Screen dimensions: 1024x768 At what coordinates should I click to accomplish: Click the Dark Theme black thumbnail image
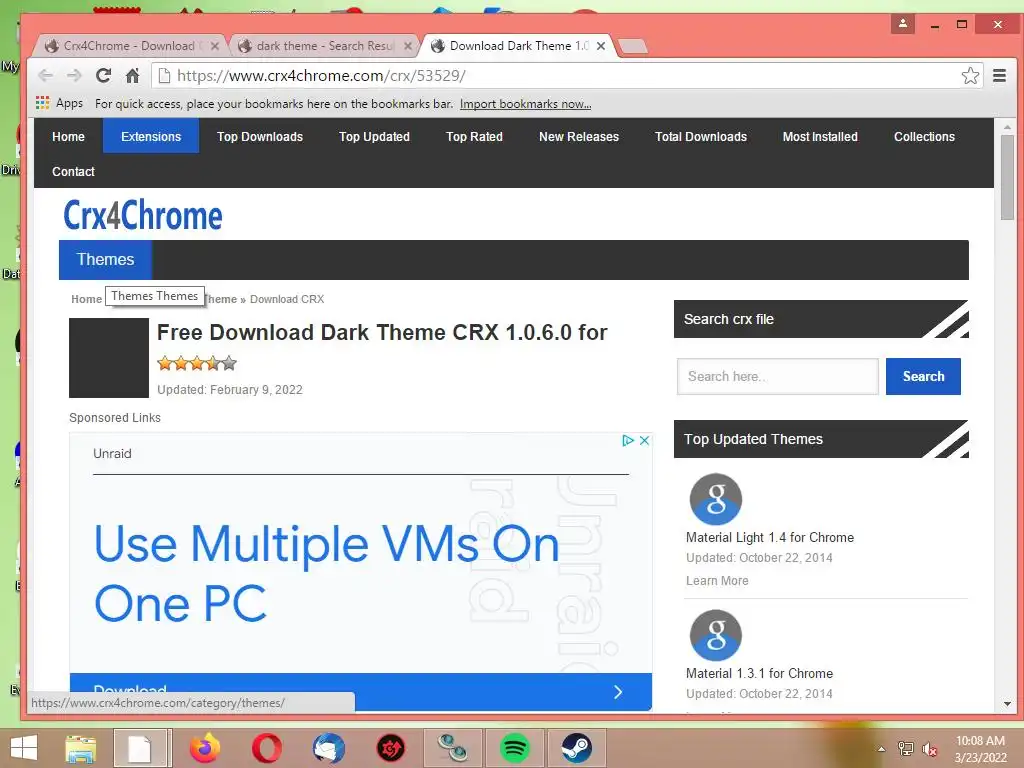click(109, 358)
